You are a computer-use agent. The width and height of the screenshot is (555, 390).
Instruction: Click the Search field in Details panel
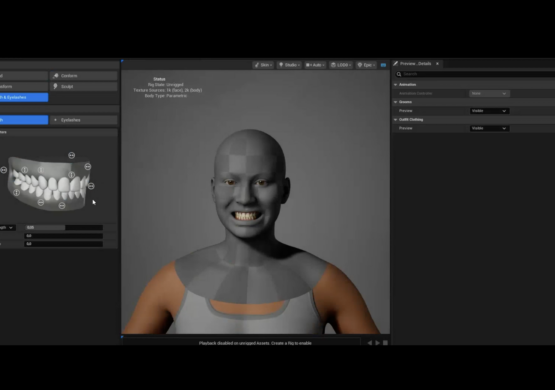coord(474,74)
